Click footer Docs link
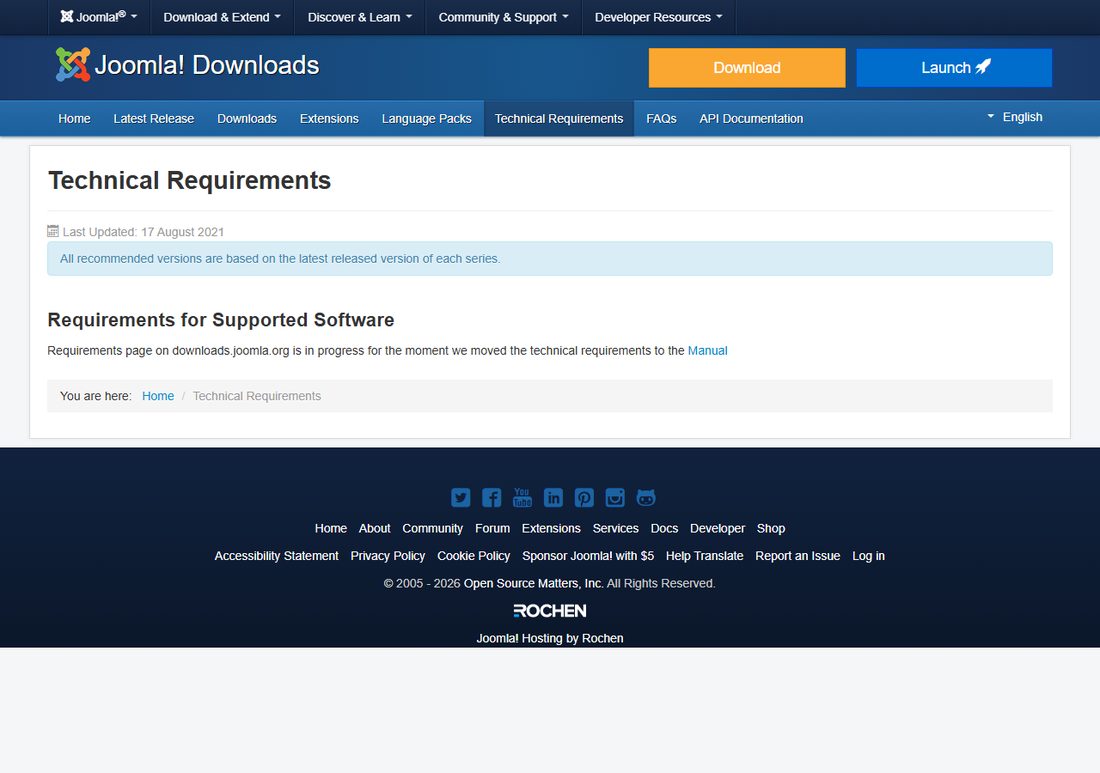Screen dimensions: 1100x773 664,528
